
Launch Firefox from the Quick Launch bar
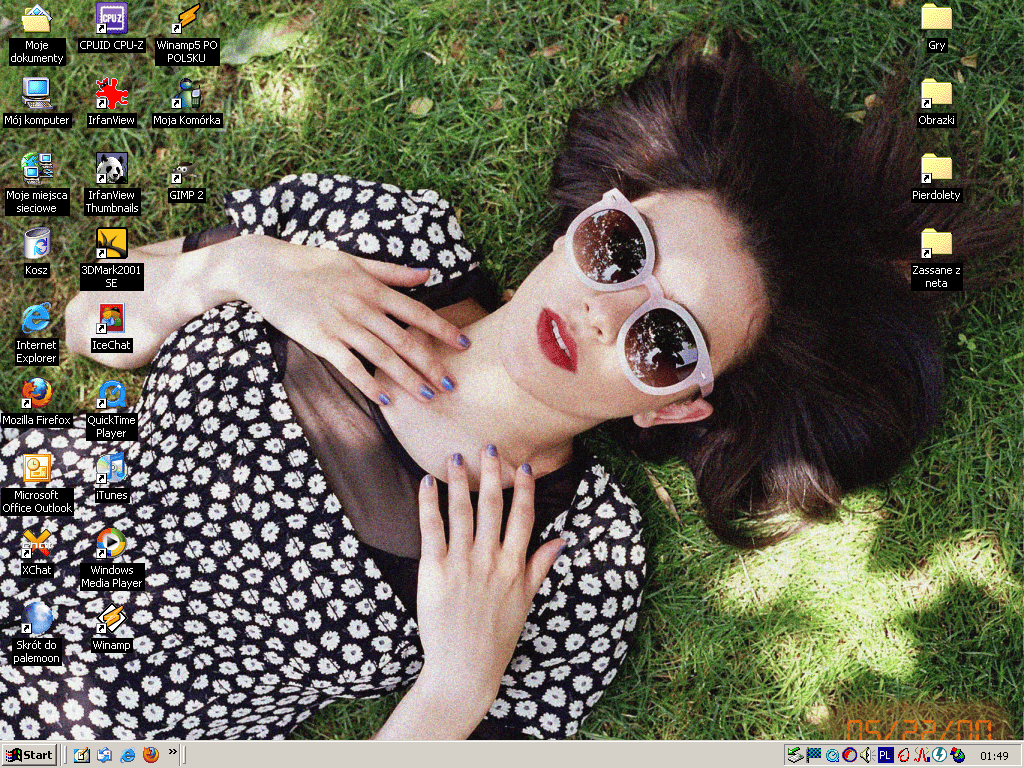151,755
